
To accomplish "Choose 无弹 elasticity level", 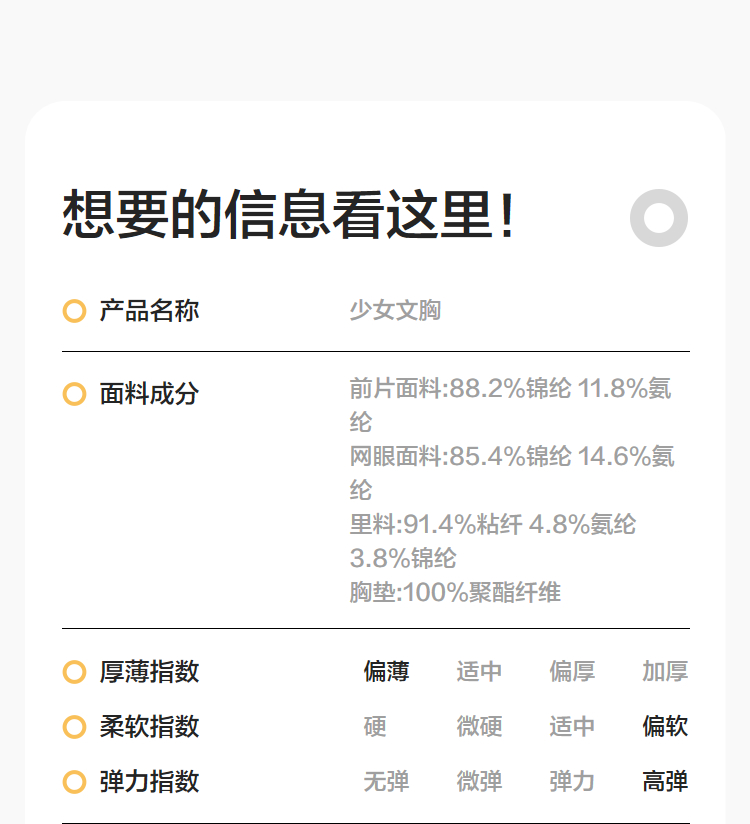I will tap(386, 782).
